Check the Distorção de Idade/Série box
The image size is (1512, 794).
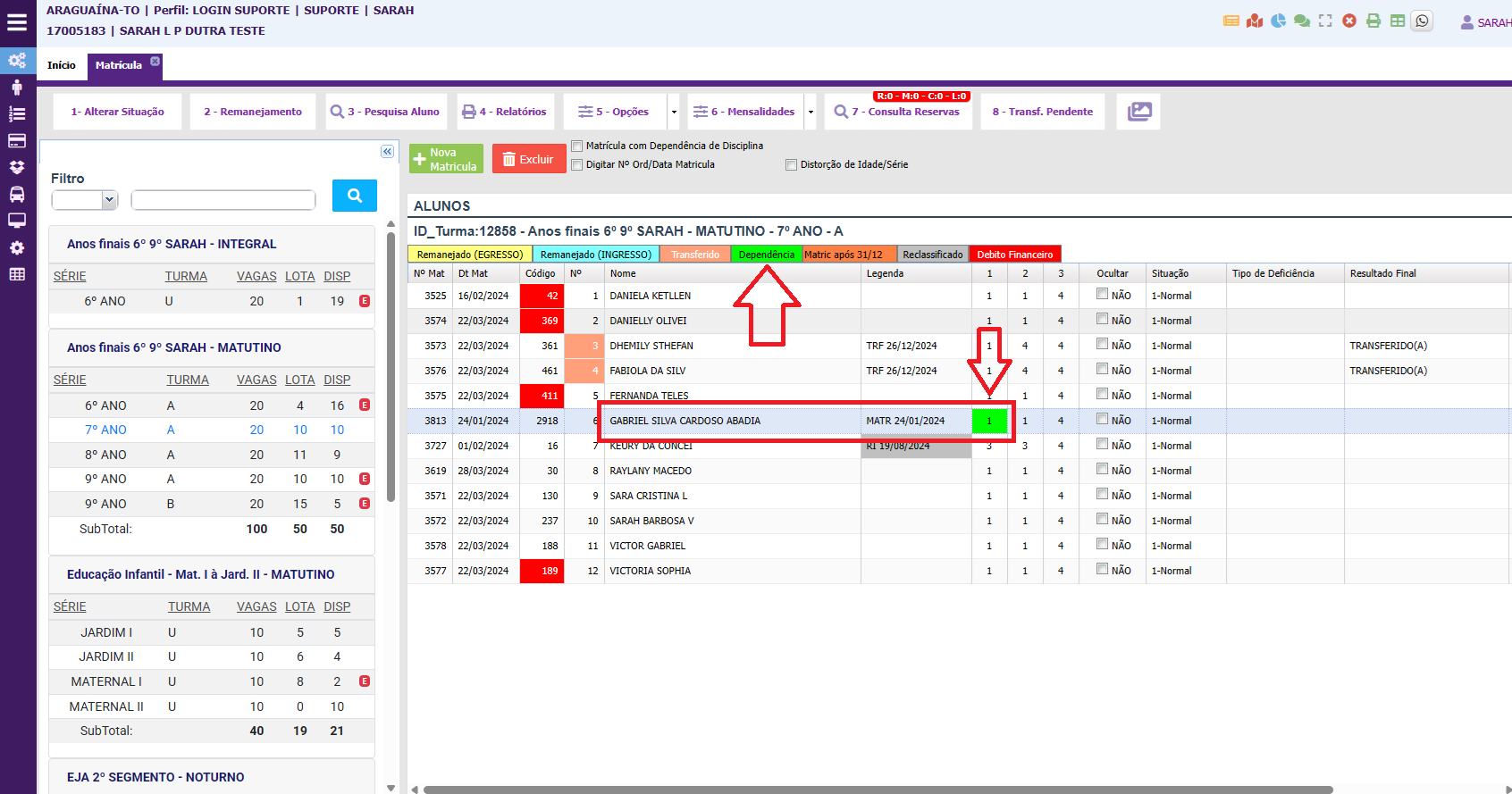click(x=791, y=164)
